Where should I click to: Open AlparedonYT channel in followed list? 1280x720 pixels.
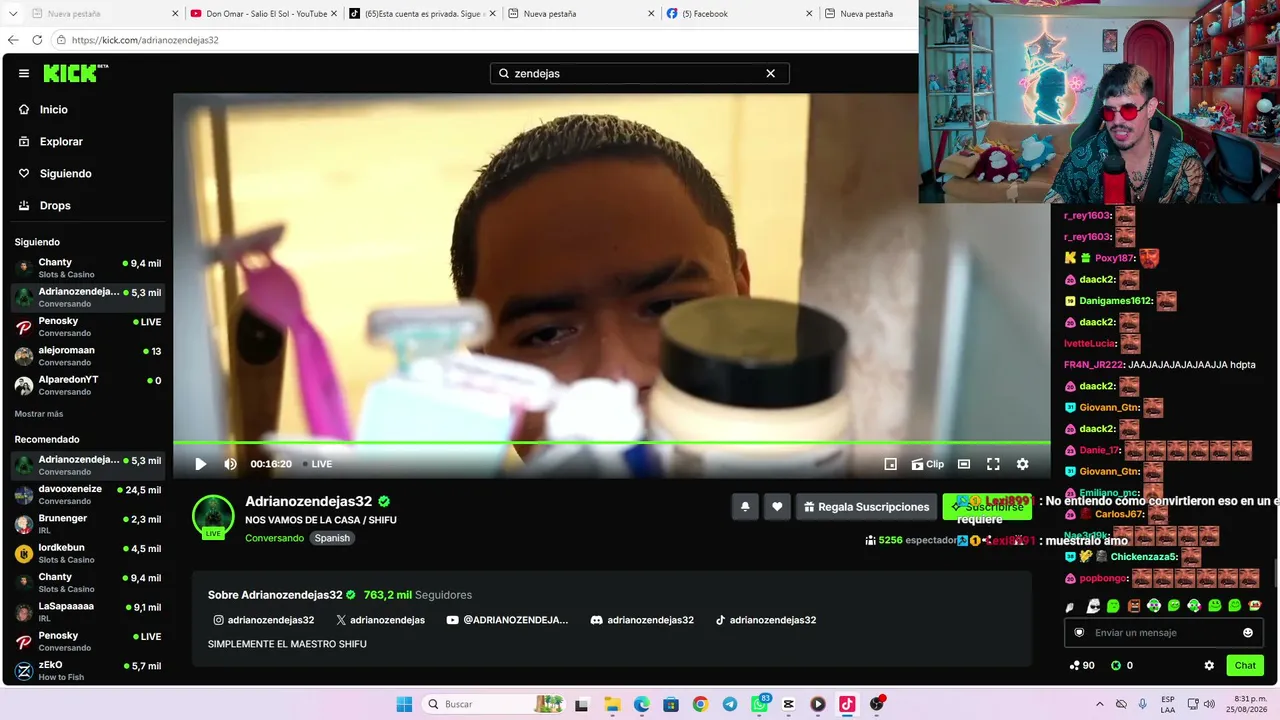pos(87,385)
